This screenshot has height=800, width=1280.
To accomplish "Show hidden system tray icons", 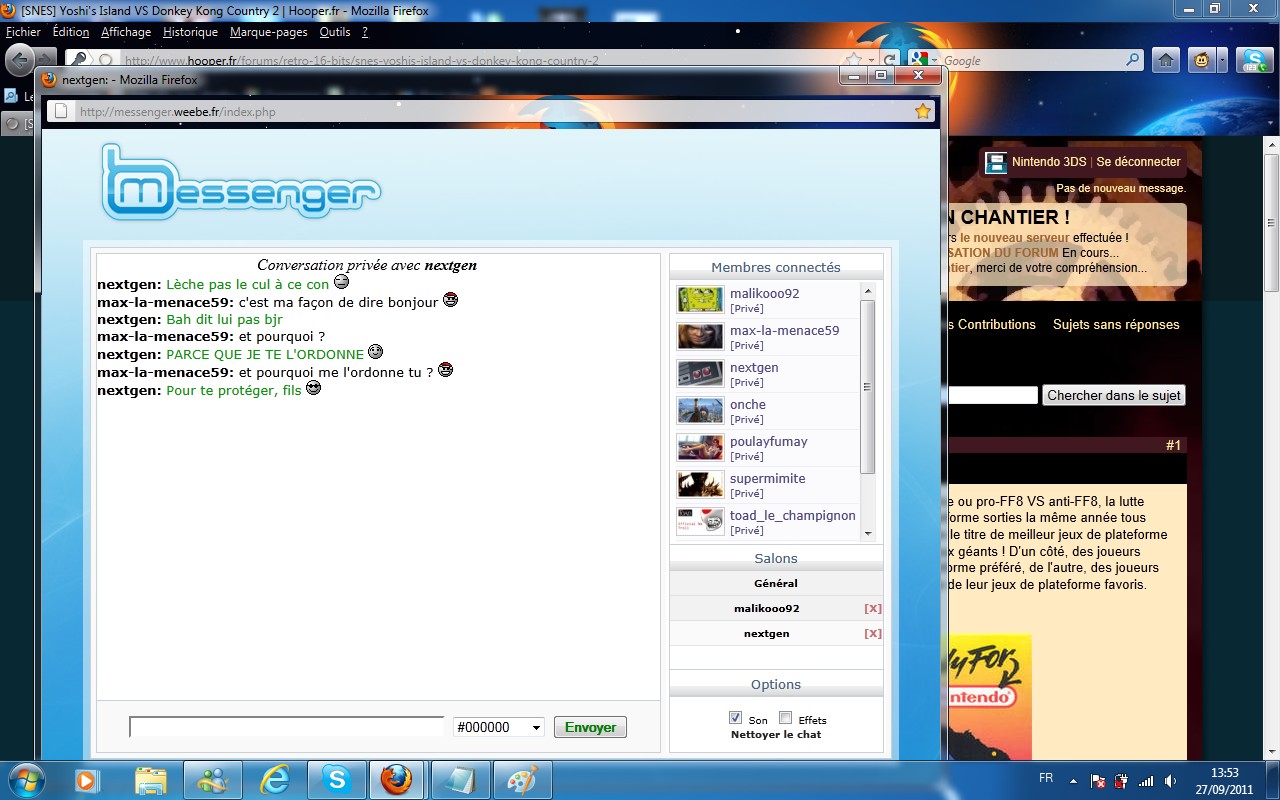I will coord(1073,780).
